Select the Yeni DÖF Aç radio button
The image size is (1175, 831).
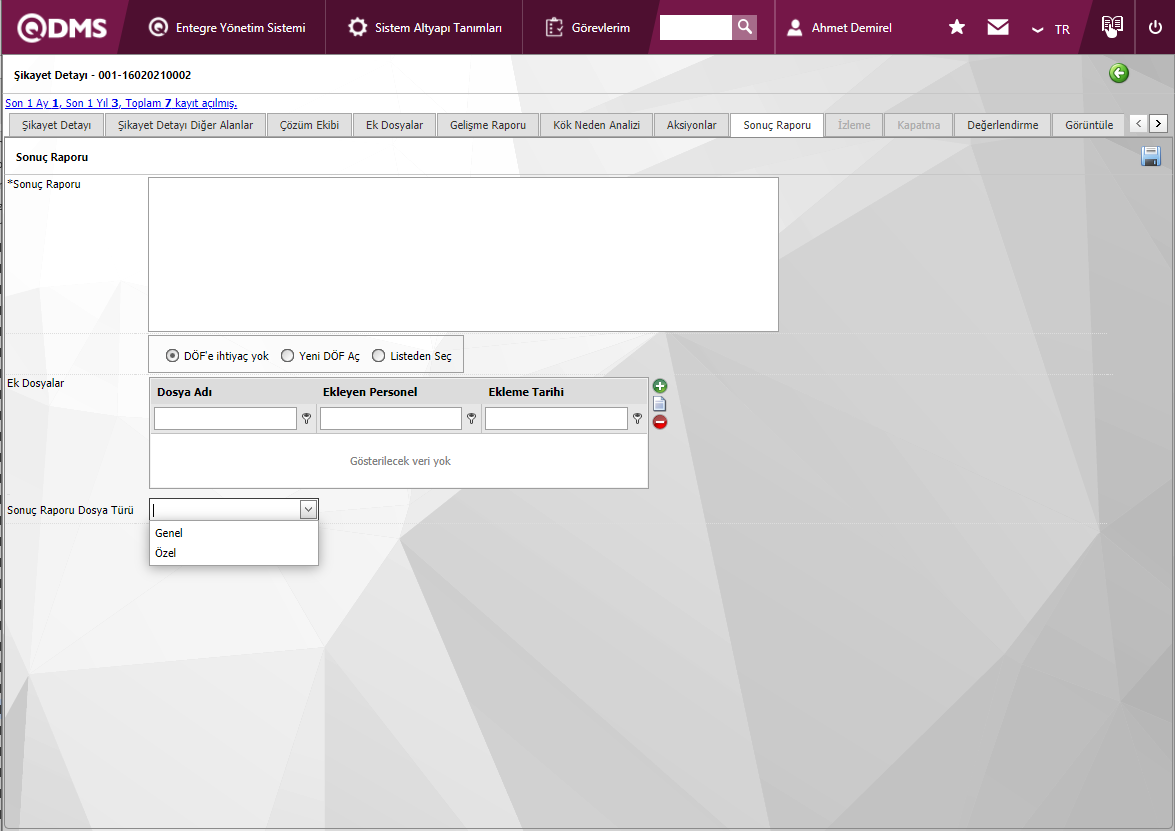click(287, 356)
